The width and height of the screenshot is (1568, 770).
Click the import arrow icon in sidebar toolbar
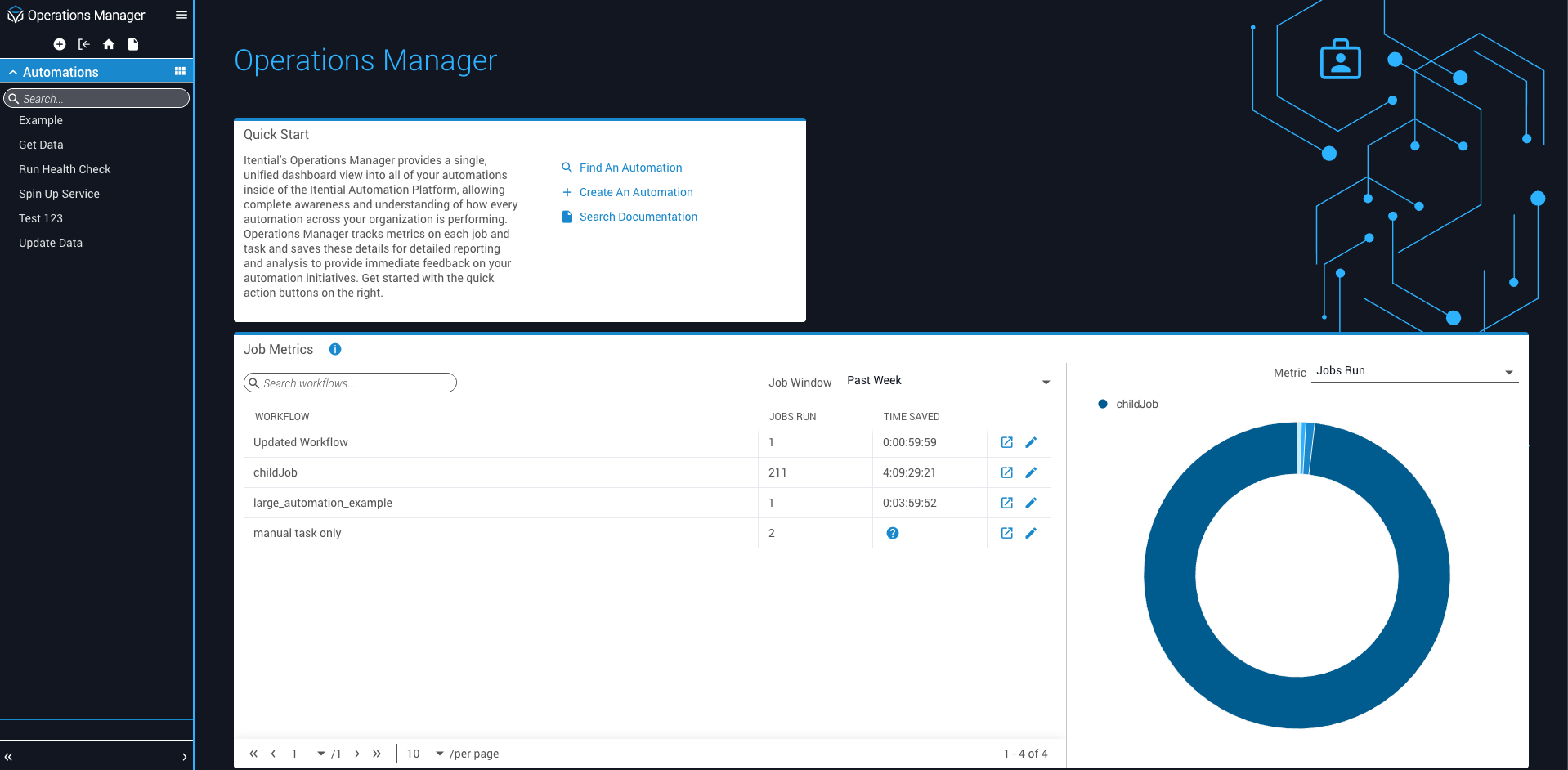coord(83,44)
